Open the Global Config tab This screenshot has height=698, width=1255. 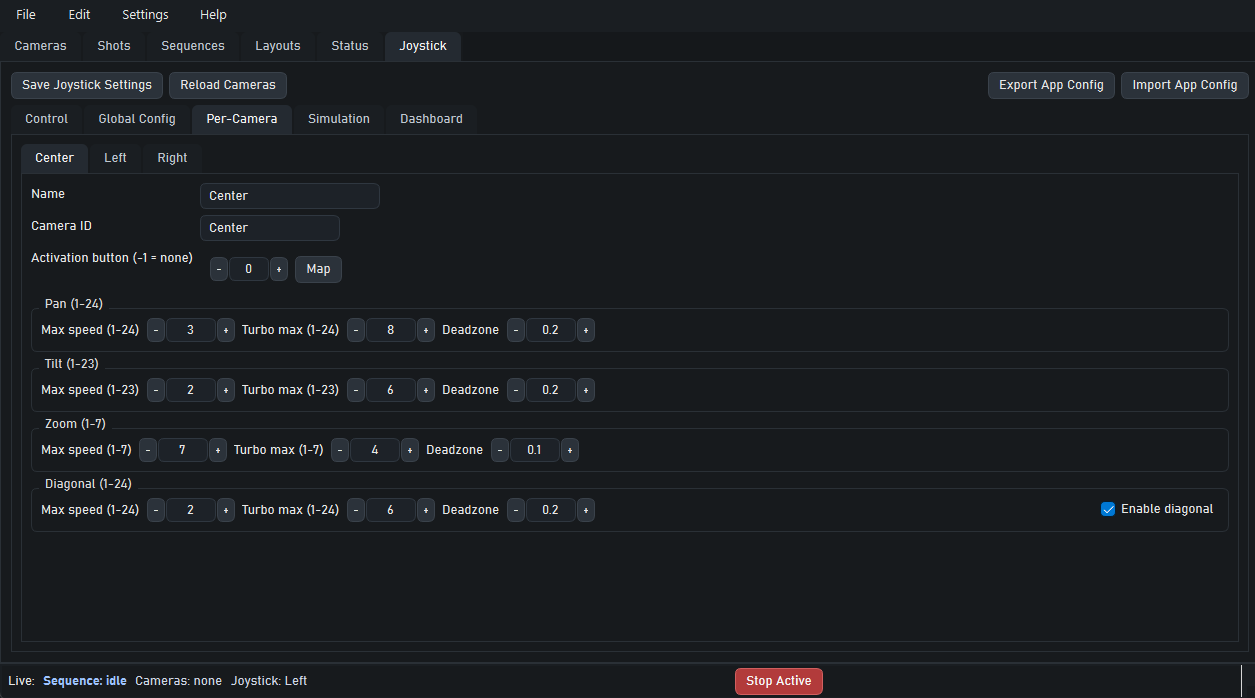[x=137, y=119]
